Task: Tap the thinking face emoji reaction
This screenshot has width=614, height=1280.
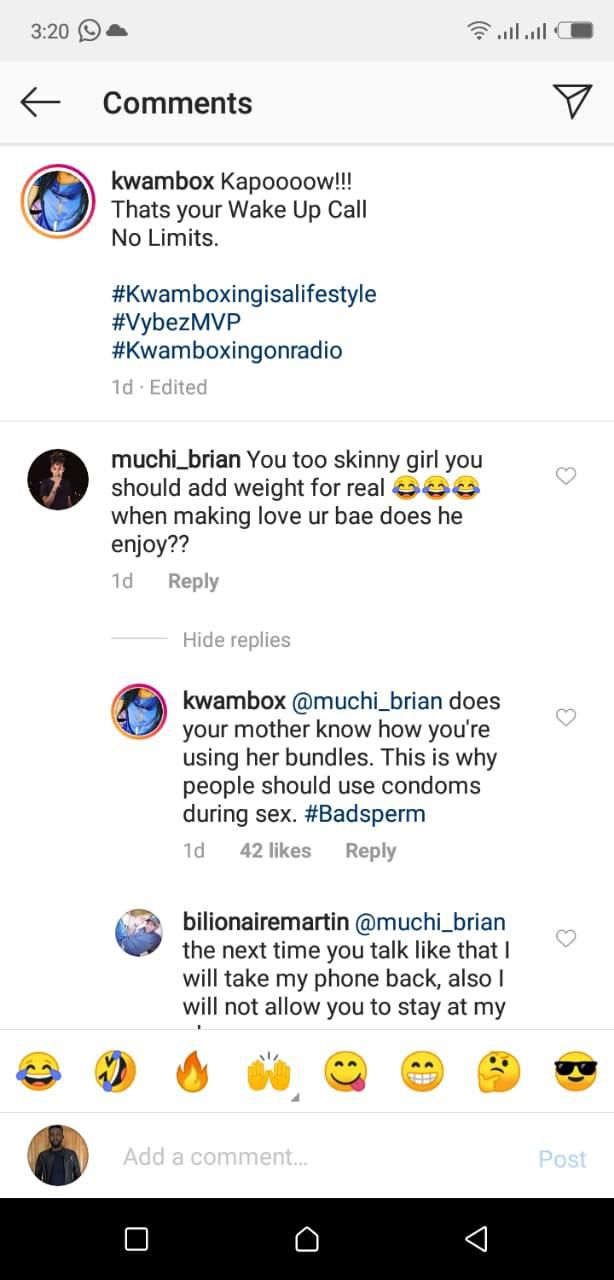Action: click(x=497, y=1070)
